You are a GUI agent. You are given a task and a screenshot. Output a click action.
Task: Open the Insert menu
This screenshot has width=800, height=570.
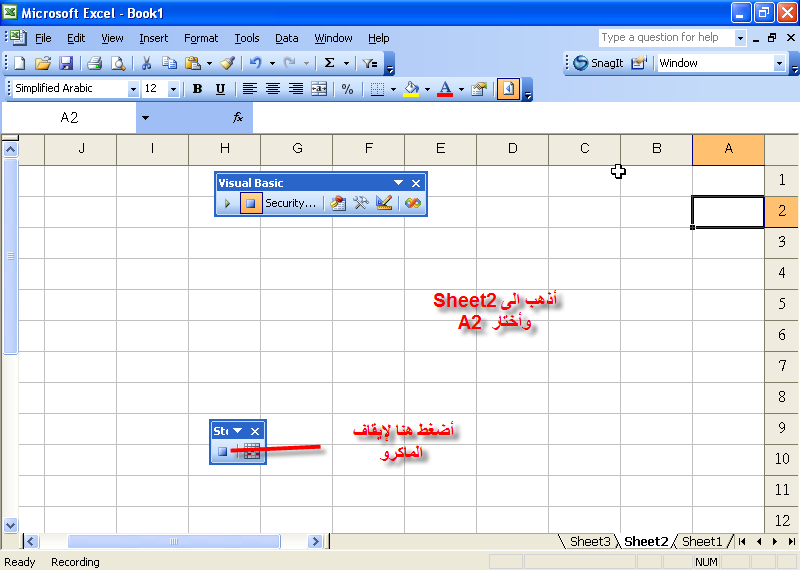[154, 38]
